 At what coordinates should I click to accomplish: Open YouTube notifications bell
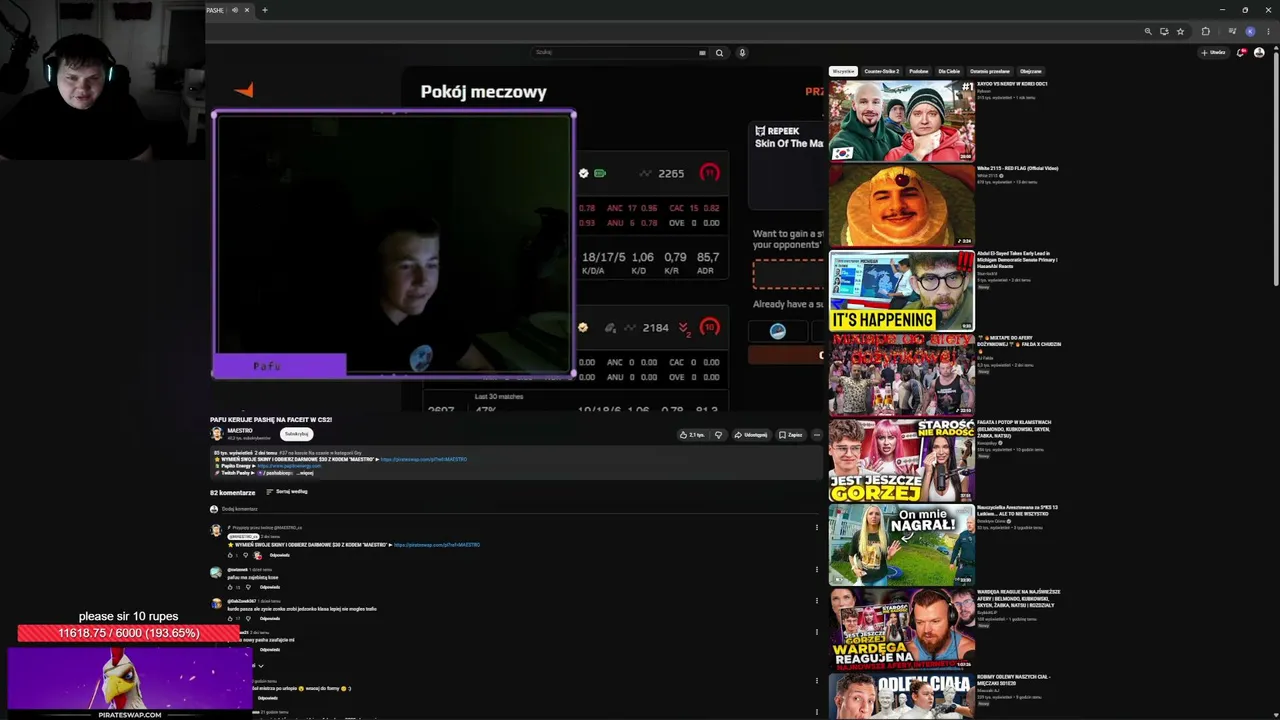[1241, 53]
